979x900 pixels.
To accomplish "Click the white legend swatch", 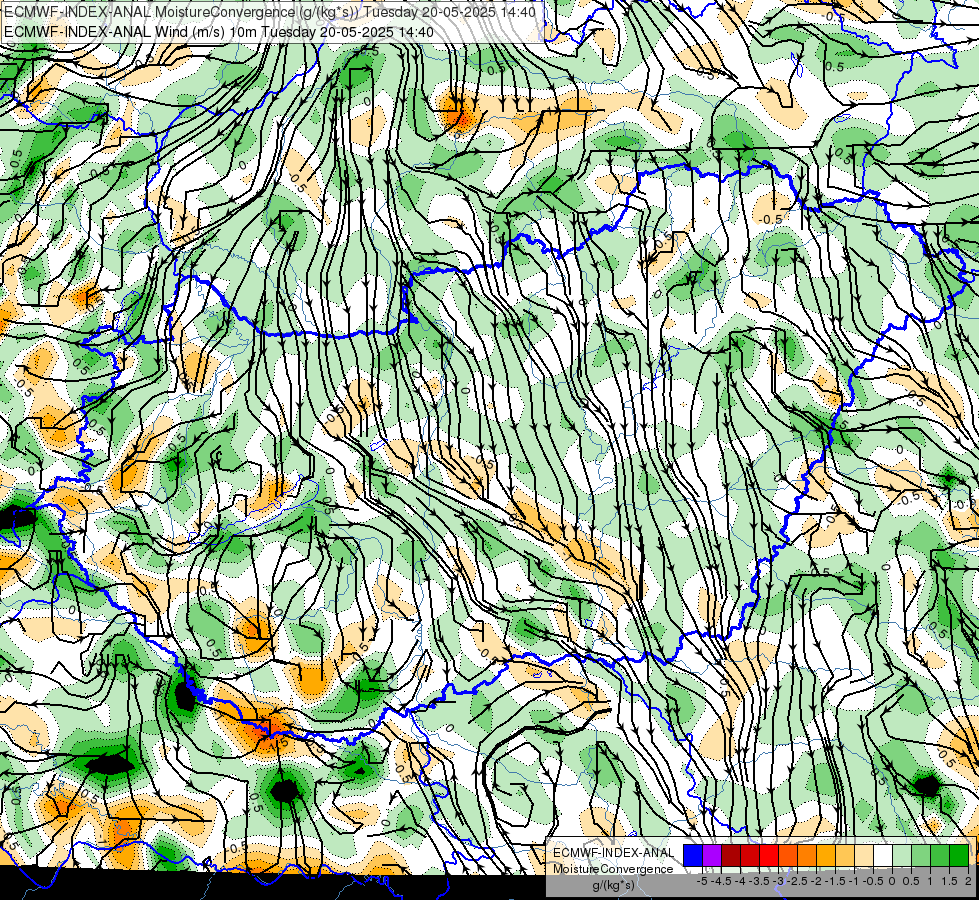I will point(883,855).
